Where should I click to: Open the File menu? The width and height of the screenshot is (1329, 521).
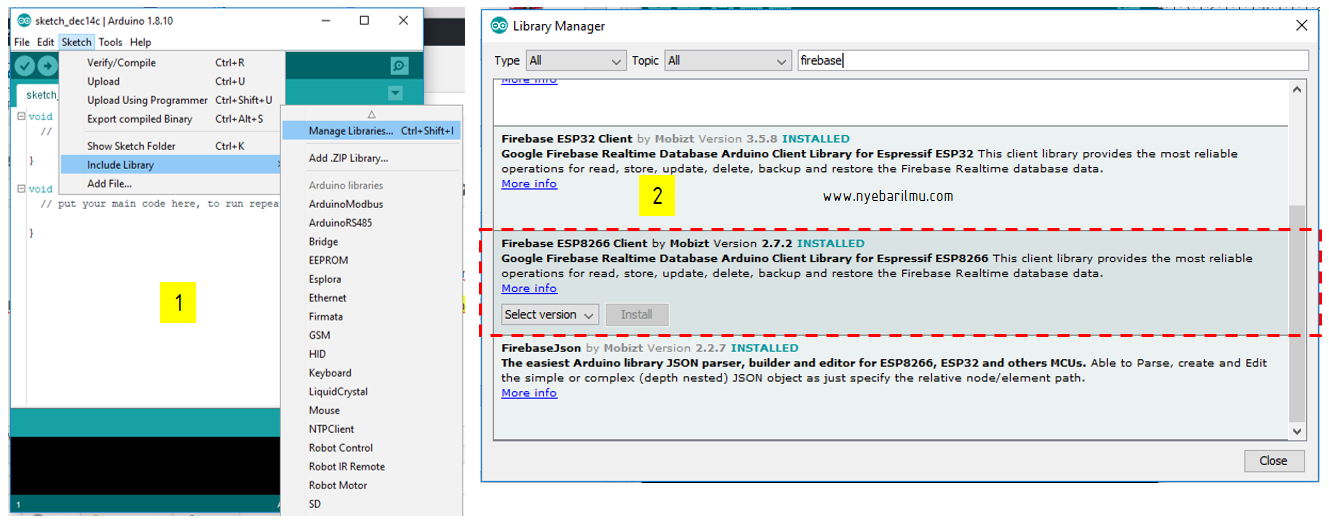[22, 42]
